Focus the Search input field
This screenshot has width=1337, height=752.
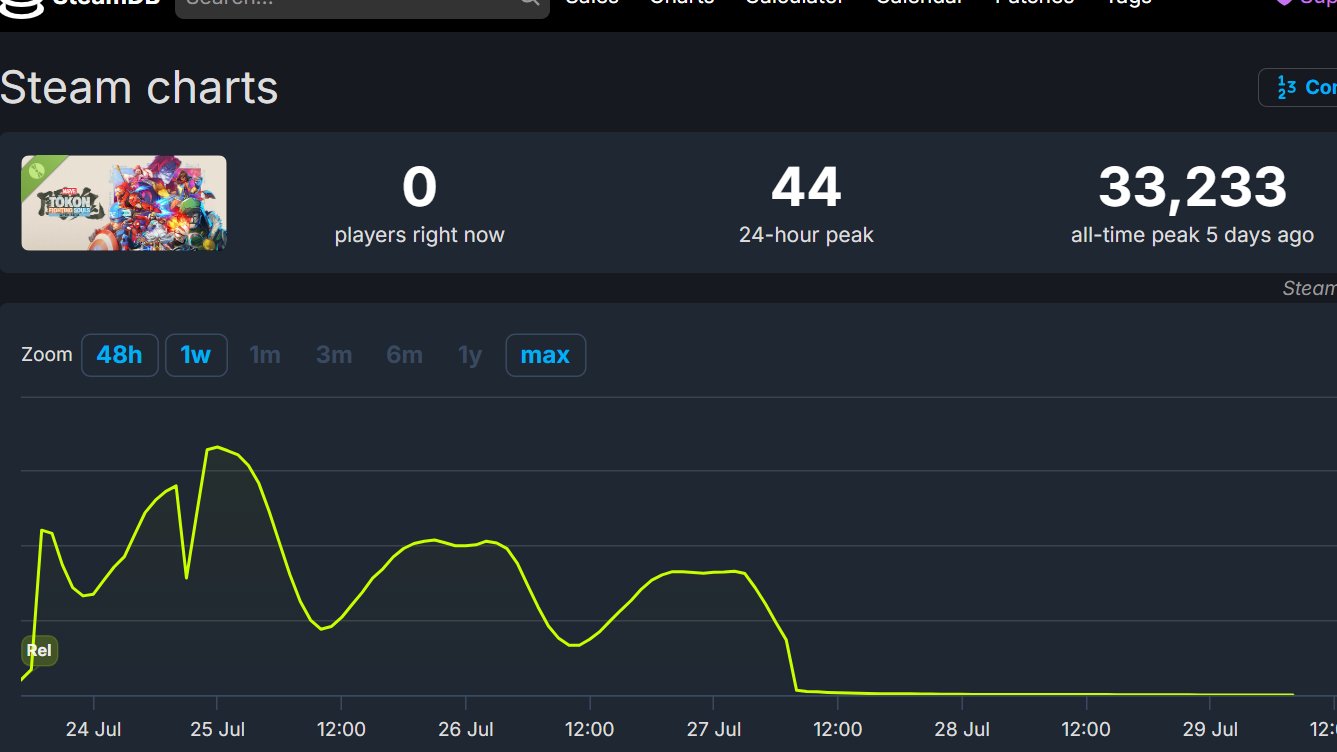coord(362,4)
